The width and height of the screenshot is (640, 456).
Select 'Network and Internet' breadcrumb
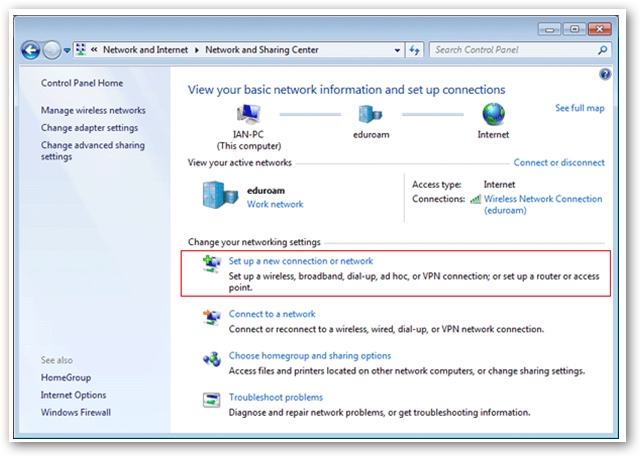[x=145, y=50]
